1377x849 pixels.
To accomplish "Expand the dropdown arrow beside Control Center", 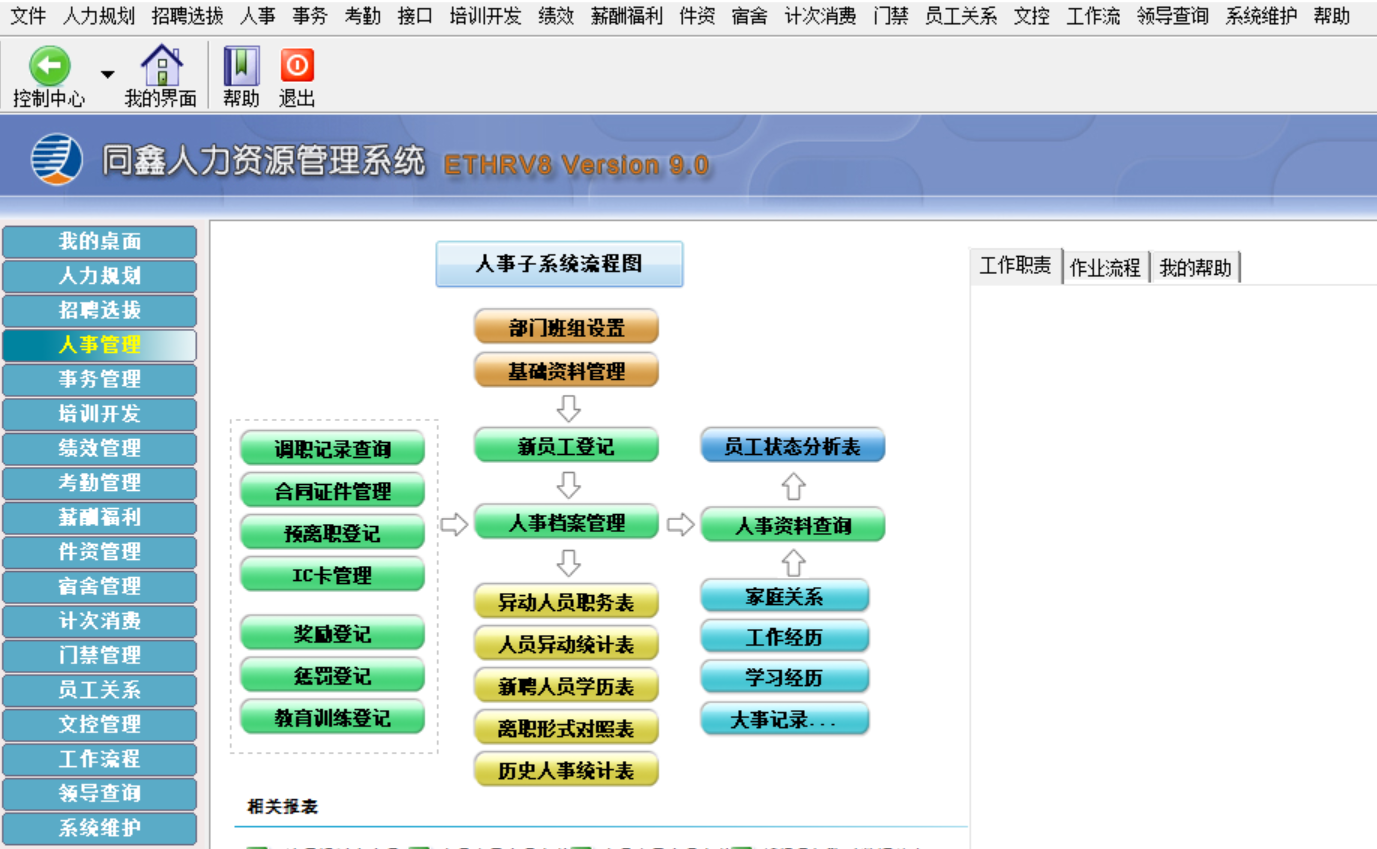I will point(107,75).
